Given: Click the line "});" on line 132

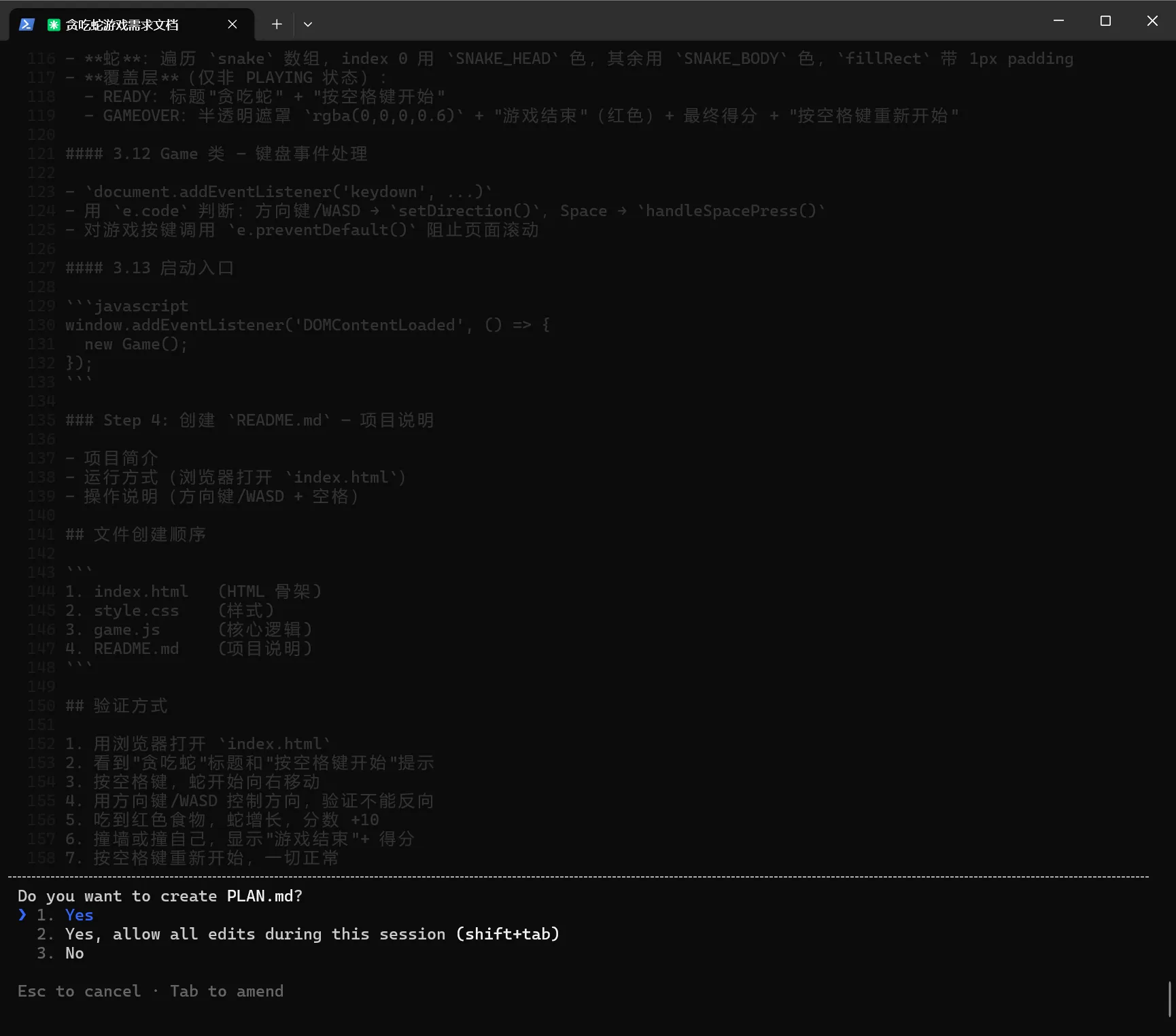Looking at the screenshot, I should 79,363.
